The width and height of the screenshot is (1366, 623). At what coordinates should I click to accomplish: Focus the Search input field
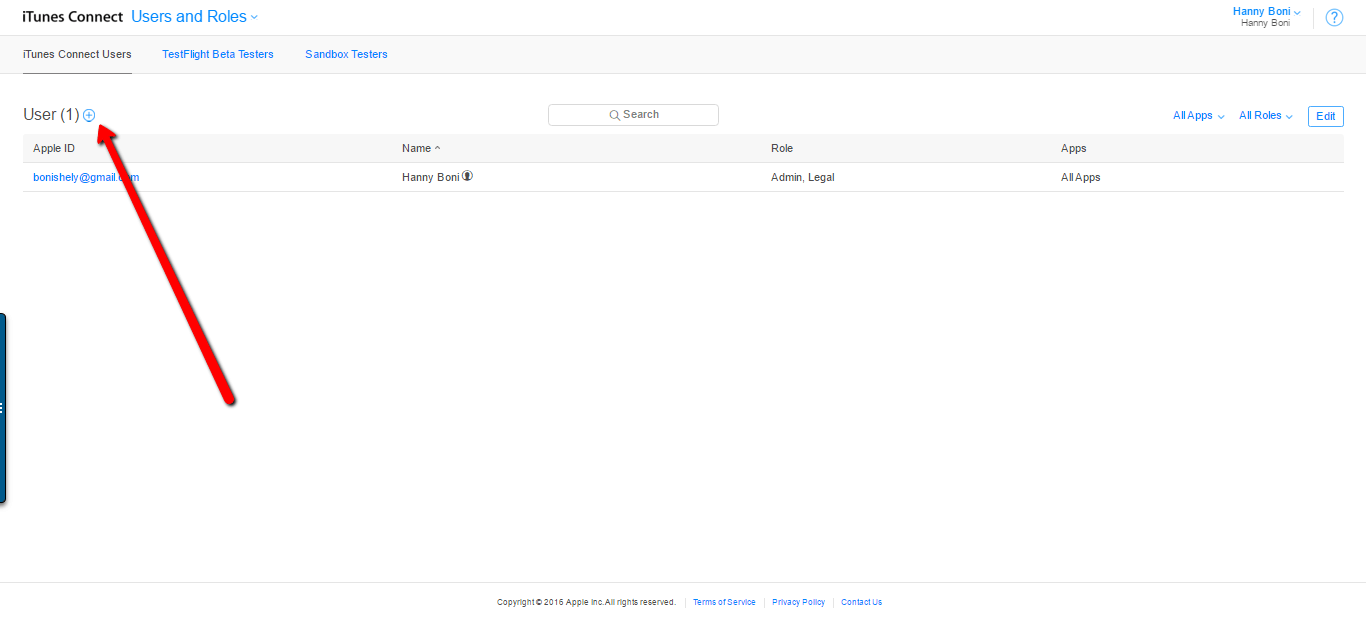(x=633, y=115)
